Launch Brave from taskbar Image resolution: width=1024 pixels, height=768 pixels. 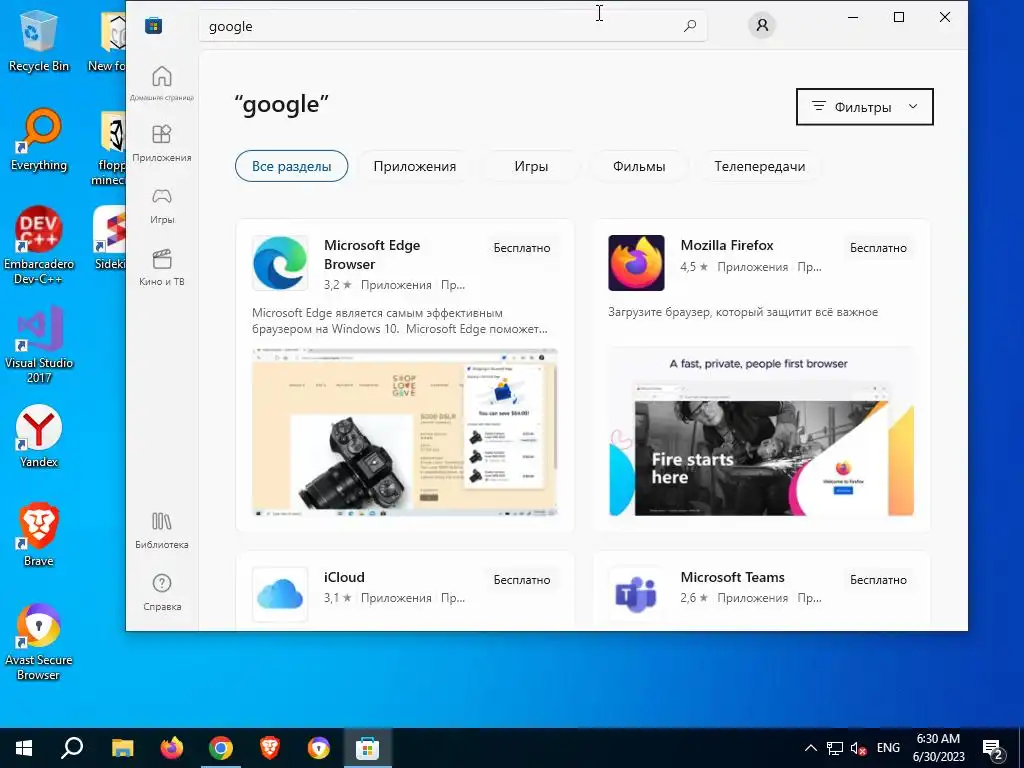tap(270, 748)
